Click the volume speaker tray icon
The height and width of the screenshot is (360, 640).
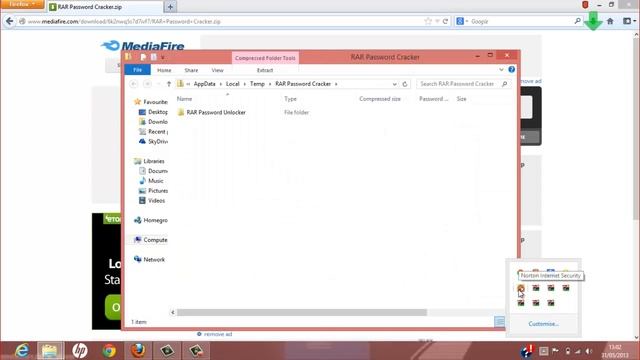(589, 351)
